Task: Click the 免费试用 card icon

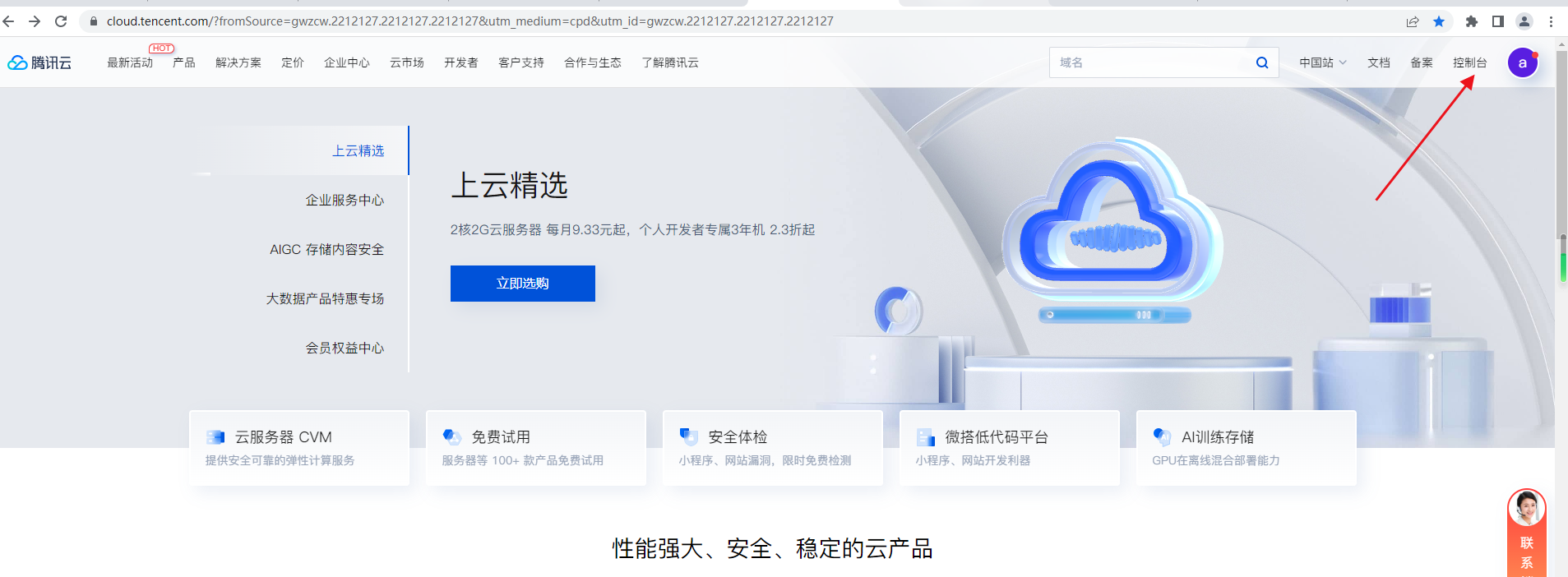Action: [452, 437]
